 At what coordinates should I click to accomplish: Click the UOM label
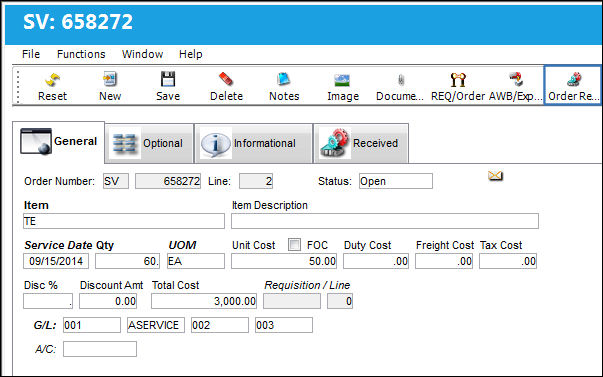pyautogui.click(x=182, y=245)
